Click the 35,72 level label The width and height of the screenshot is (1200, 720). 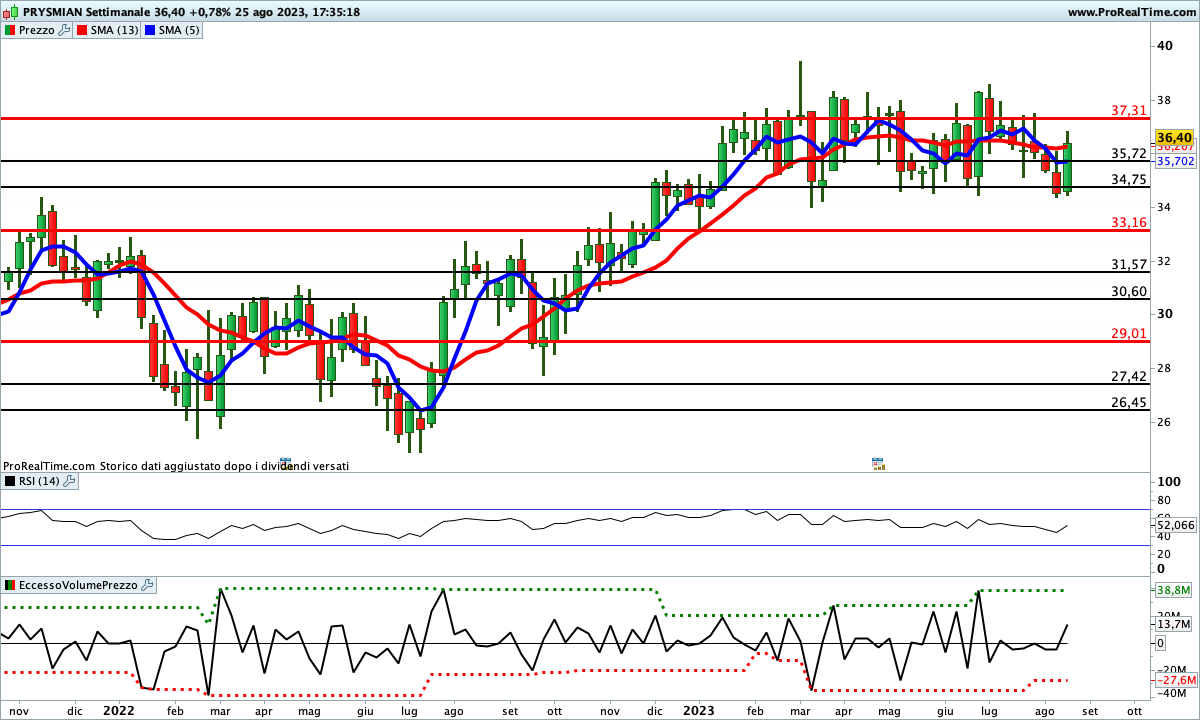click(x=1129, y=153)
